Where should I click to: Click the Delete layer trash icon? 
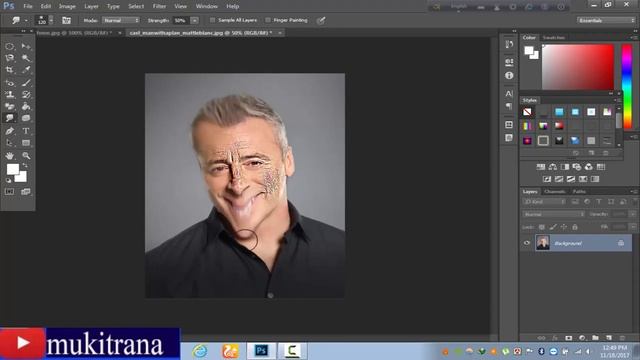tap(622, 338)
